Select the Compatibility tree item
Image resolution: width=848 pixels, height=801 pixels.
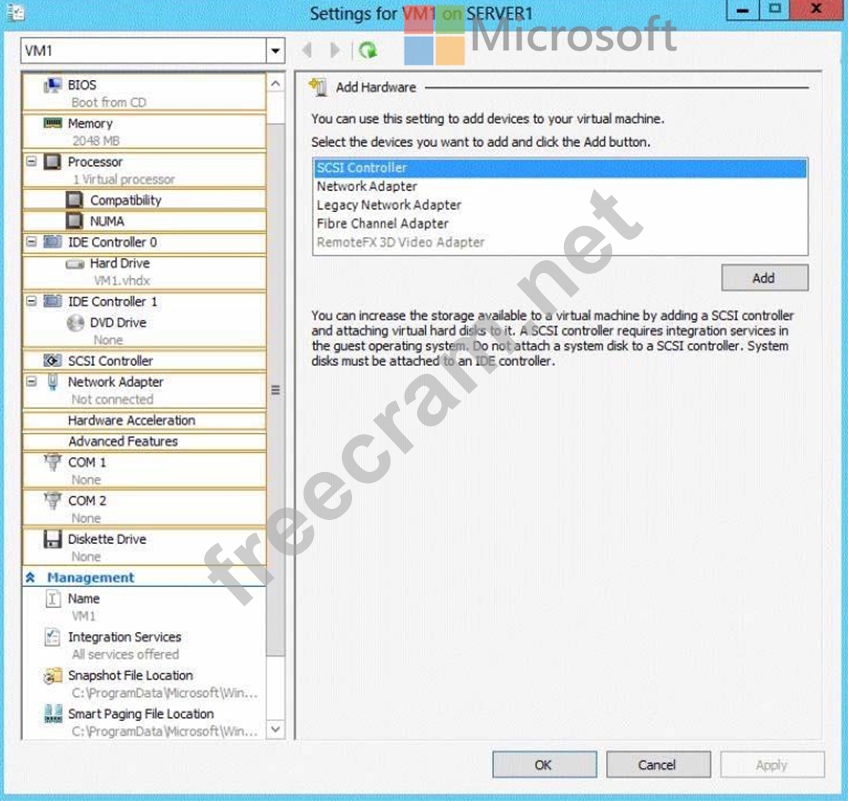[x=144, y=200]
